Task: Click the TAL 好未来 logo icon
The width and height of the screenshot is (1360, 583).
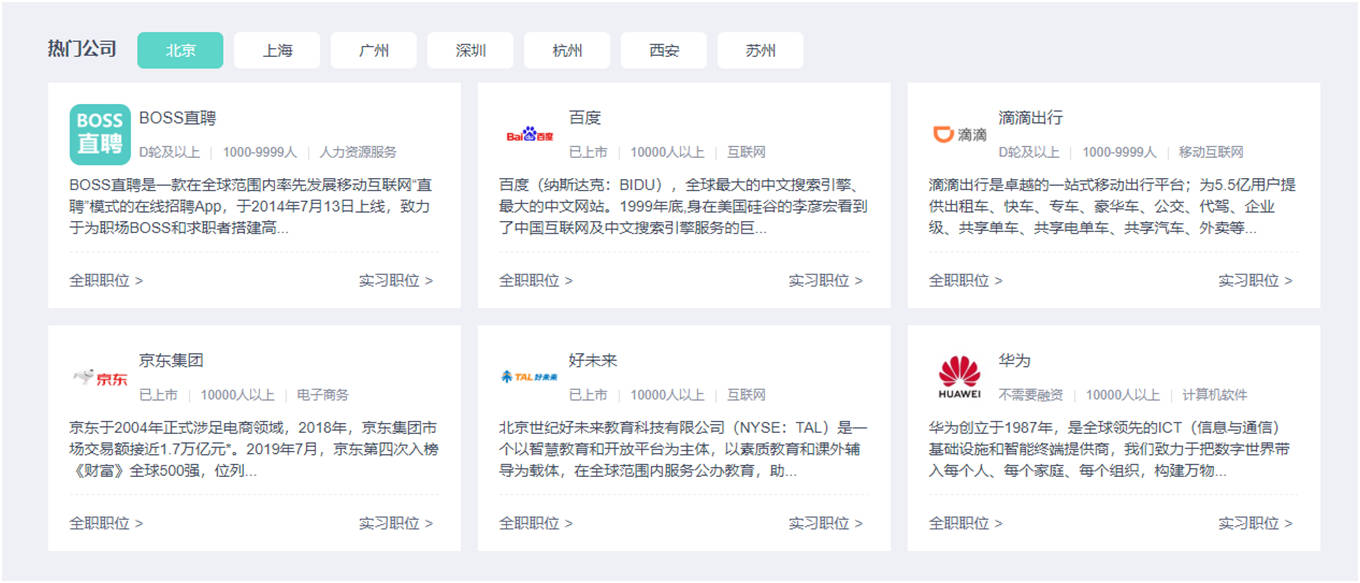Action: (530, 377)
